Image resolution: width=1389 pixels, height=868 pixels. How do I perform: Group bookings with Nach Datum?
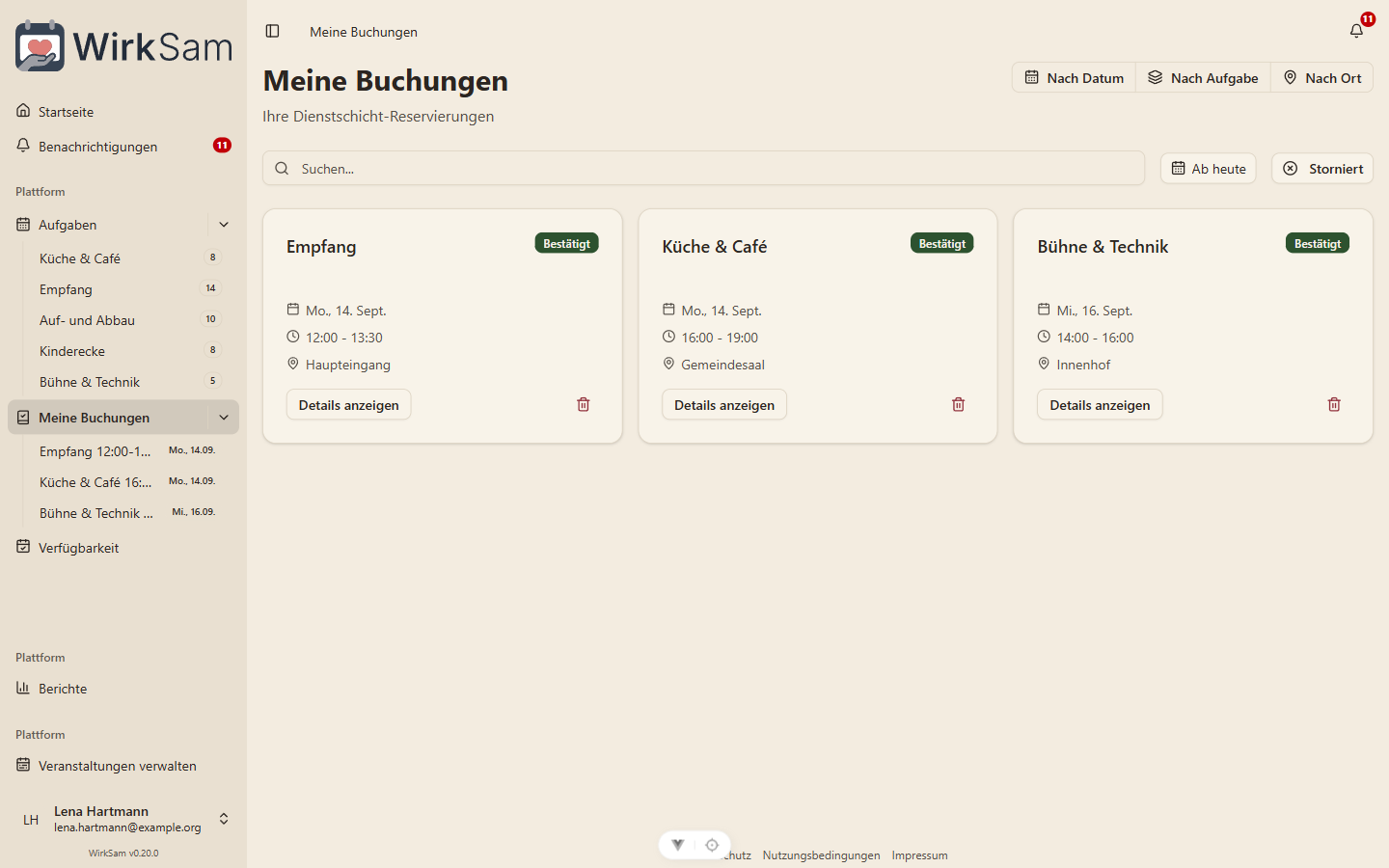1074,78
